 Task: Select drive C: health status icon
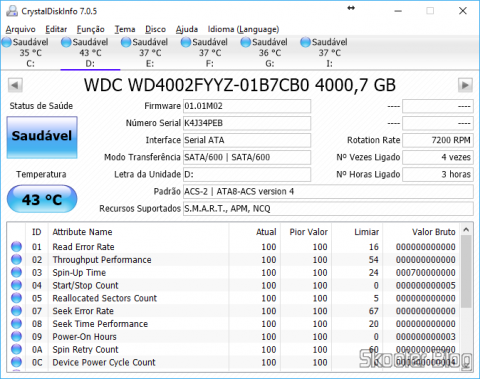tap(6, 42)
